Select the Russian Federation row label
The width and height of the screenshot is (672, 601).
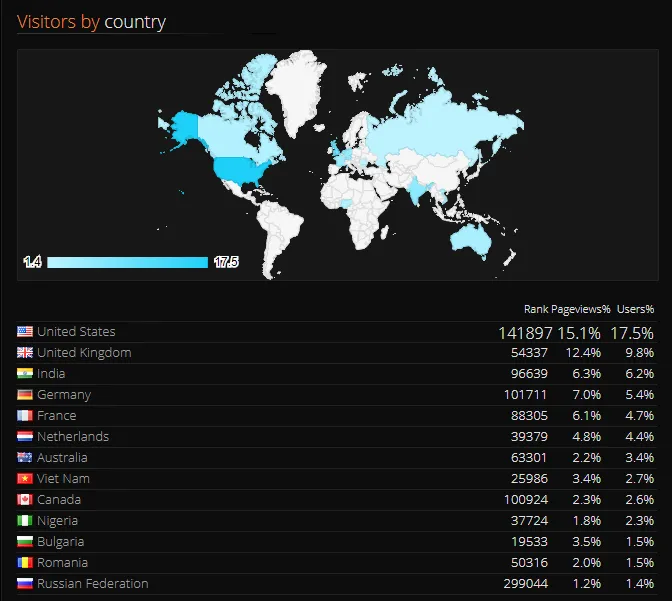pos(93,583)
